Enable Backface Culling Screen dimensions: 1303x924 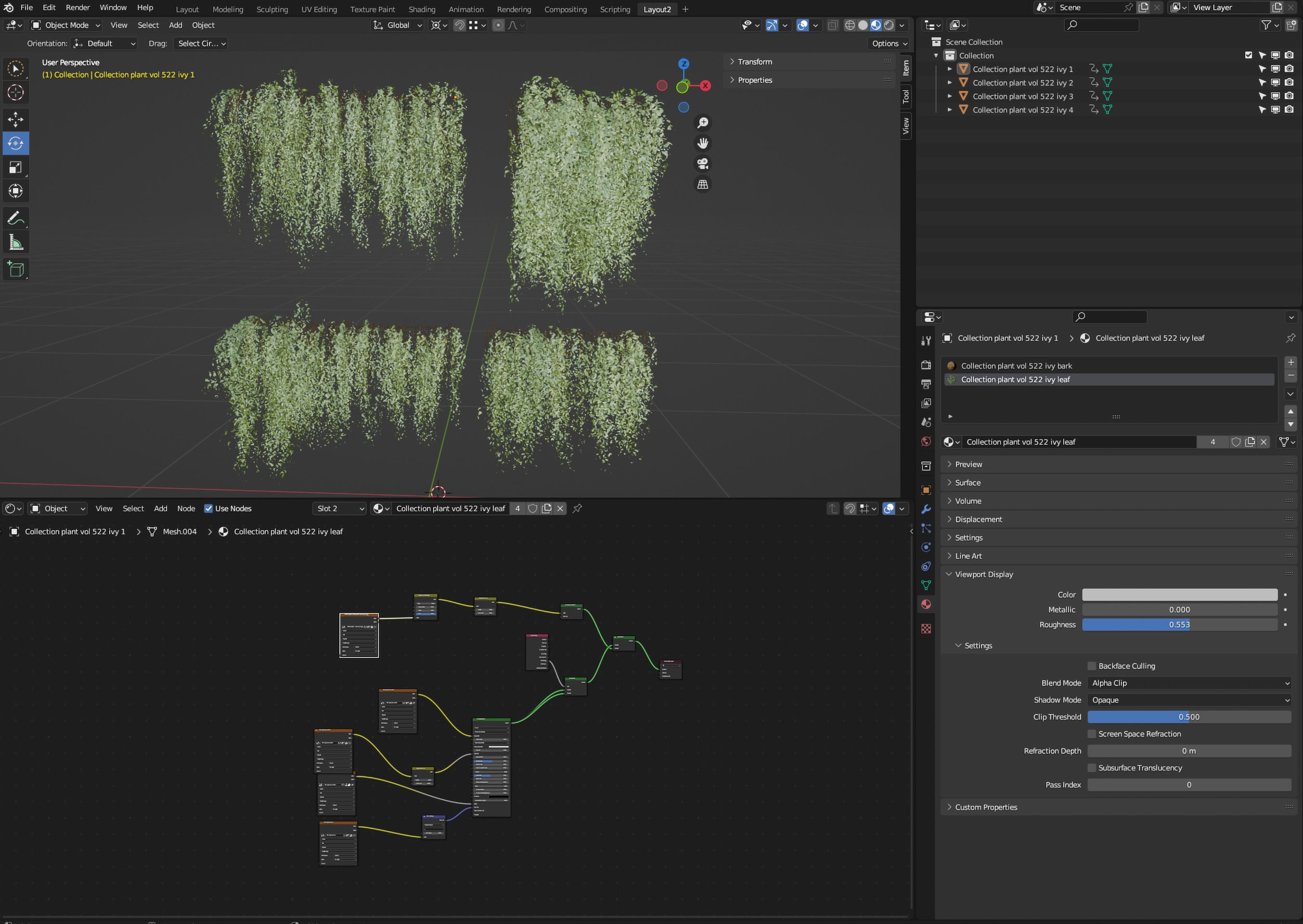pos(1091,666)
